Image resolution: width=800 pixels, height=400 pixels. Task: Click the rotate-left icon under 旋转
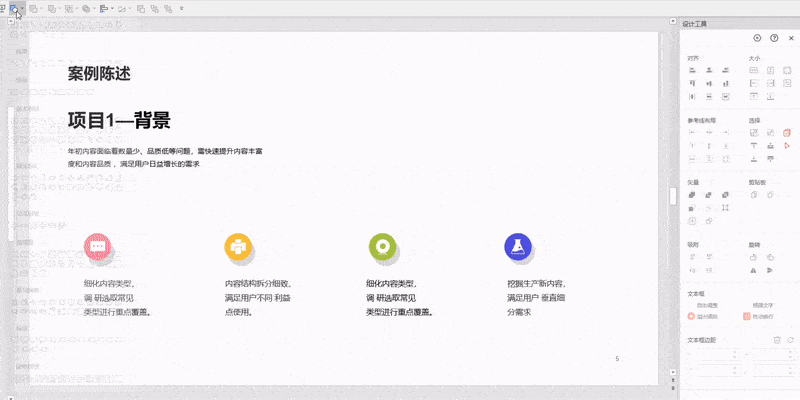coord(754,257)
